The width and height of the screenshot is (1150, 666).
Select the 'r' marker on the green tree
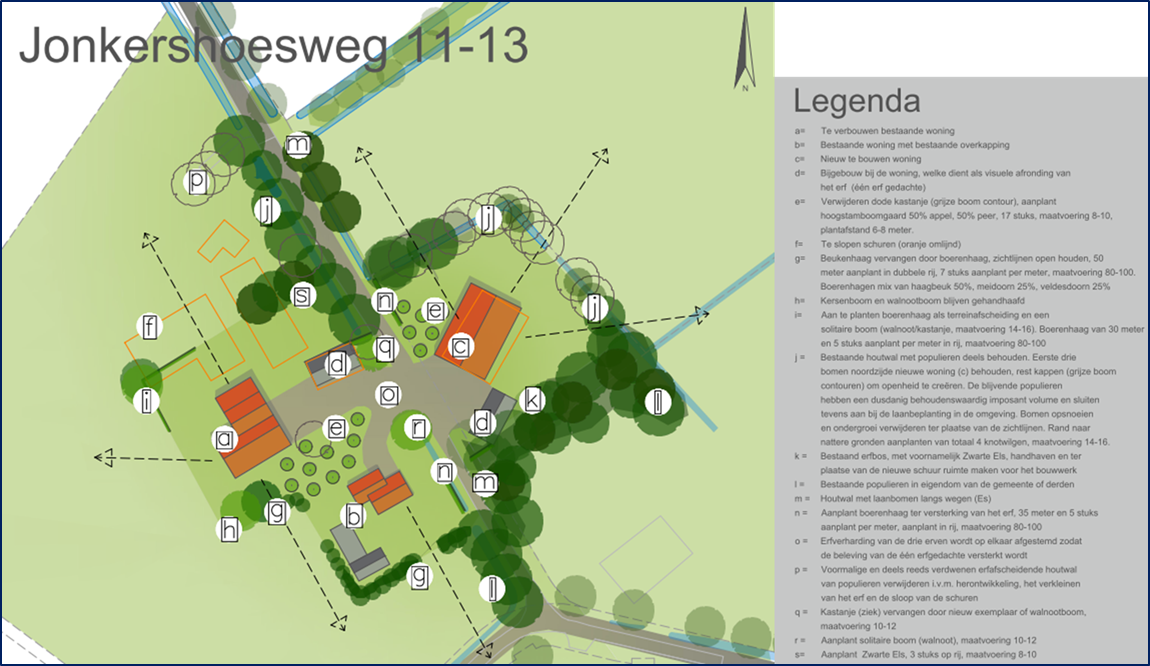pyautogui.click(x=418, y=428)
